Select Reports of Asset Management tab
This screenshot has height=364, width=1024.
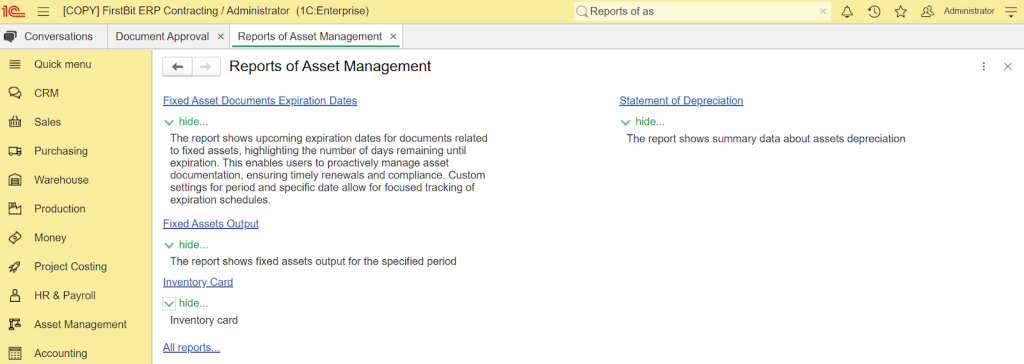click(x=310, y=37)
